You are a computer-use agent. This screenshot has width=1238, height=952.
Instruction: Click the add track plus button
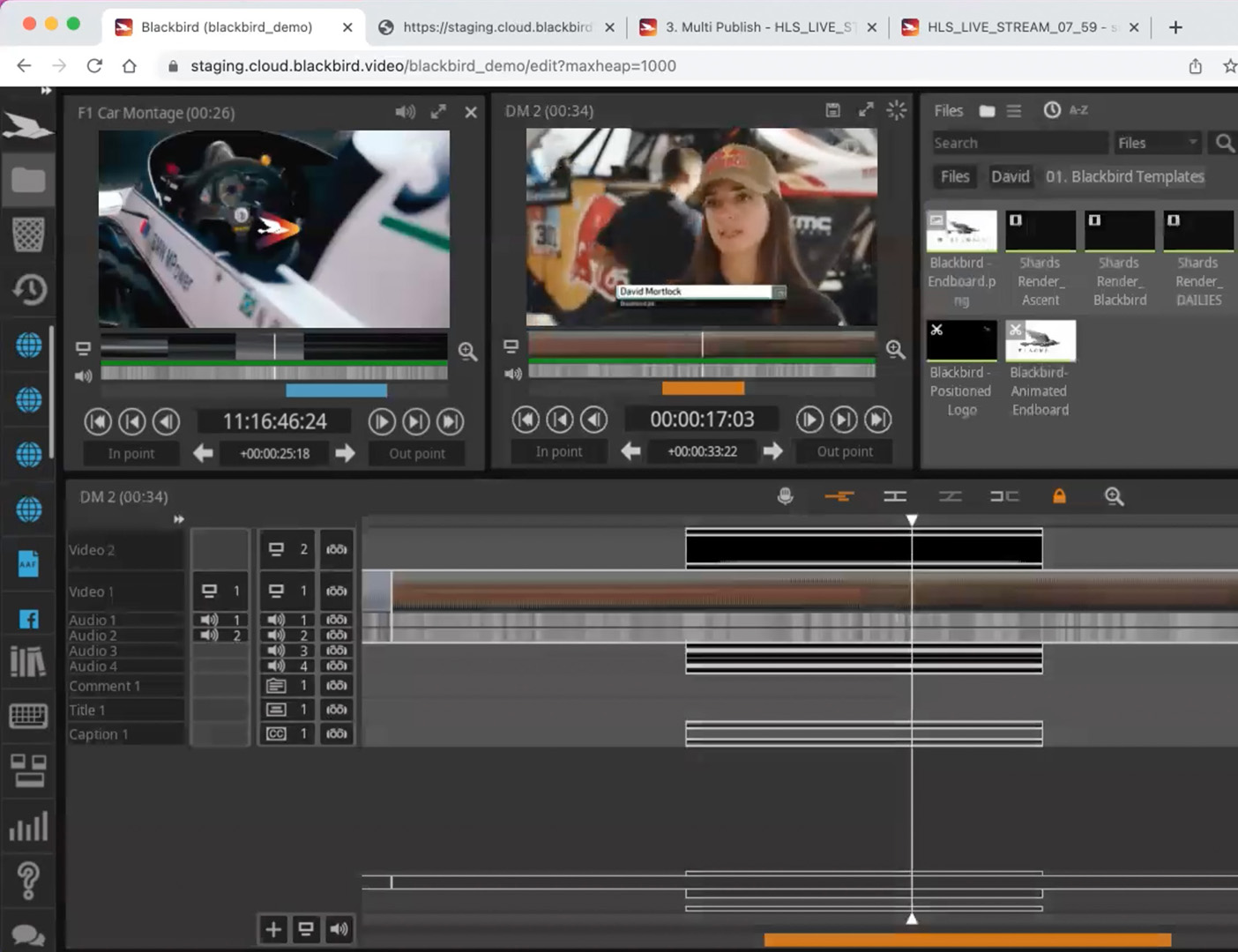coord(273,929)
